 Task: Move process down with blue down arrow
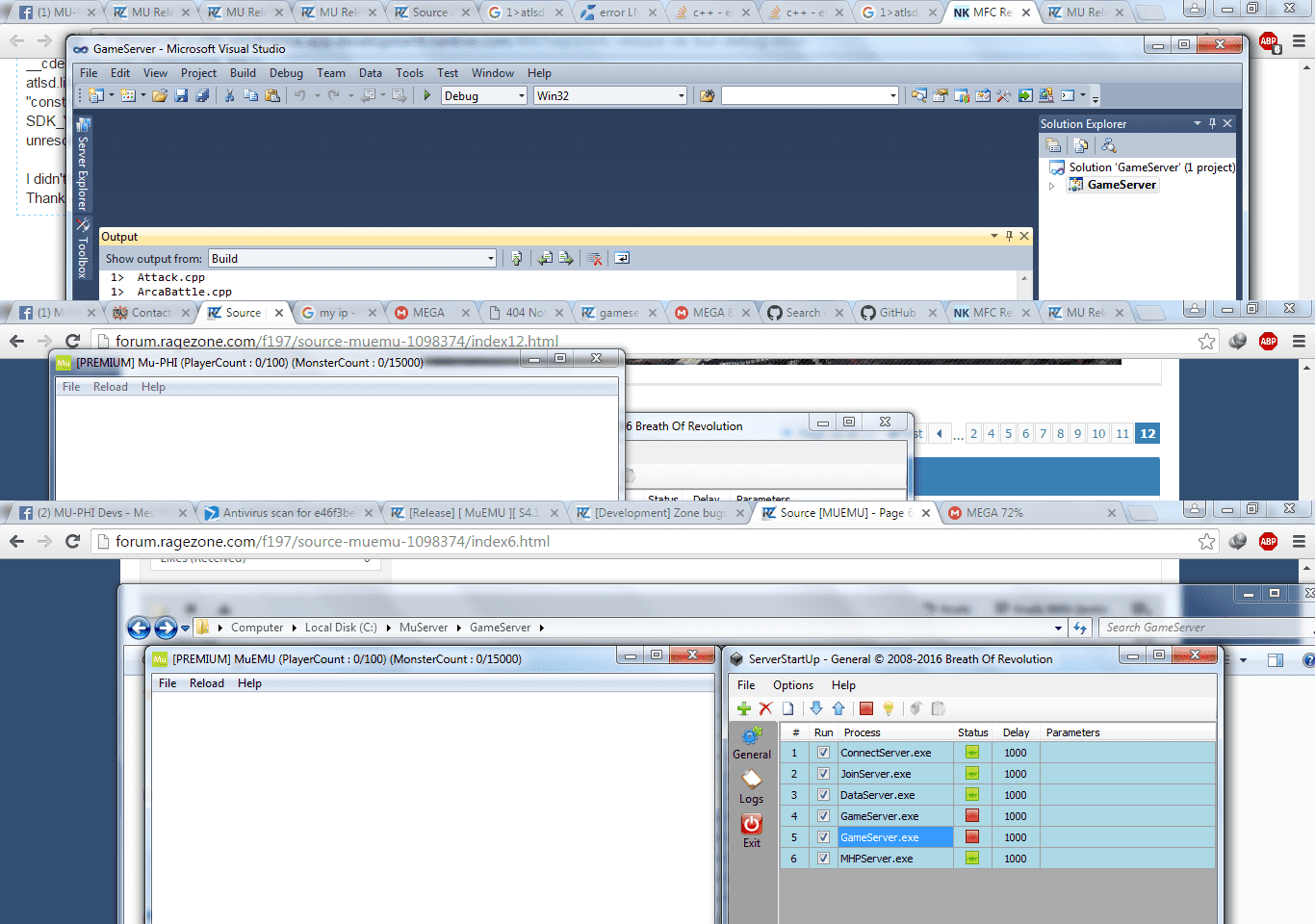[816, 708]
